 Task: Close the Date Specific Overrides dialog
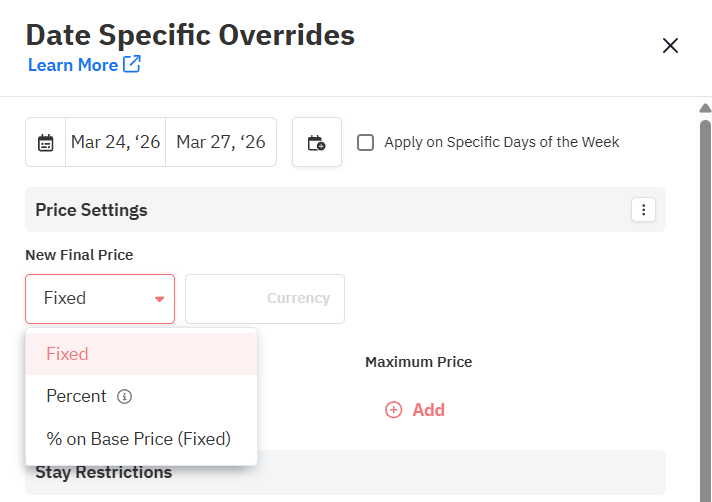(670, 45)
